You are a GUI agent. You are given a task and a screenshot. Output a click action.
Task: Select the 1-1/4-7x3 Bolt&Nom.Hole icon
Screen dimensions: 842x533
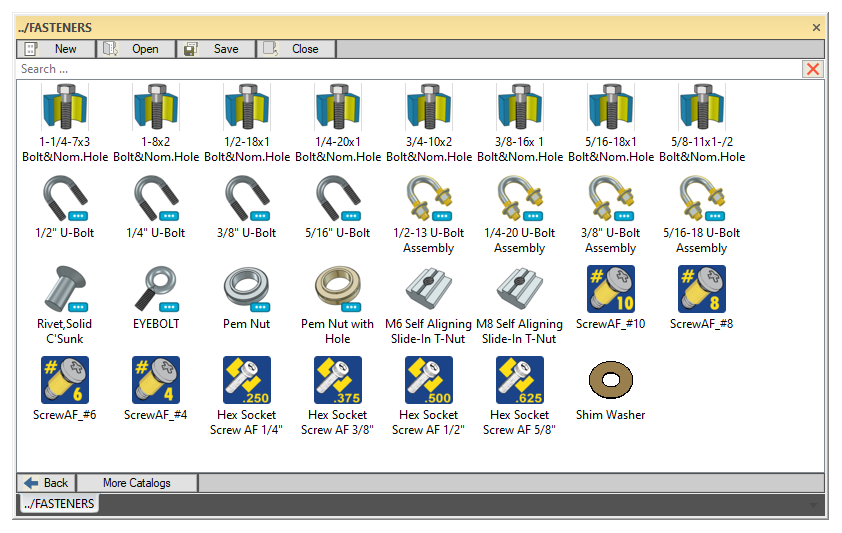tap(65, 107)
